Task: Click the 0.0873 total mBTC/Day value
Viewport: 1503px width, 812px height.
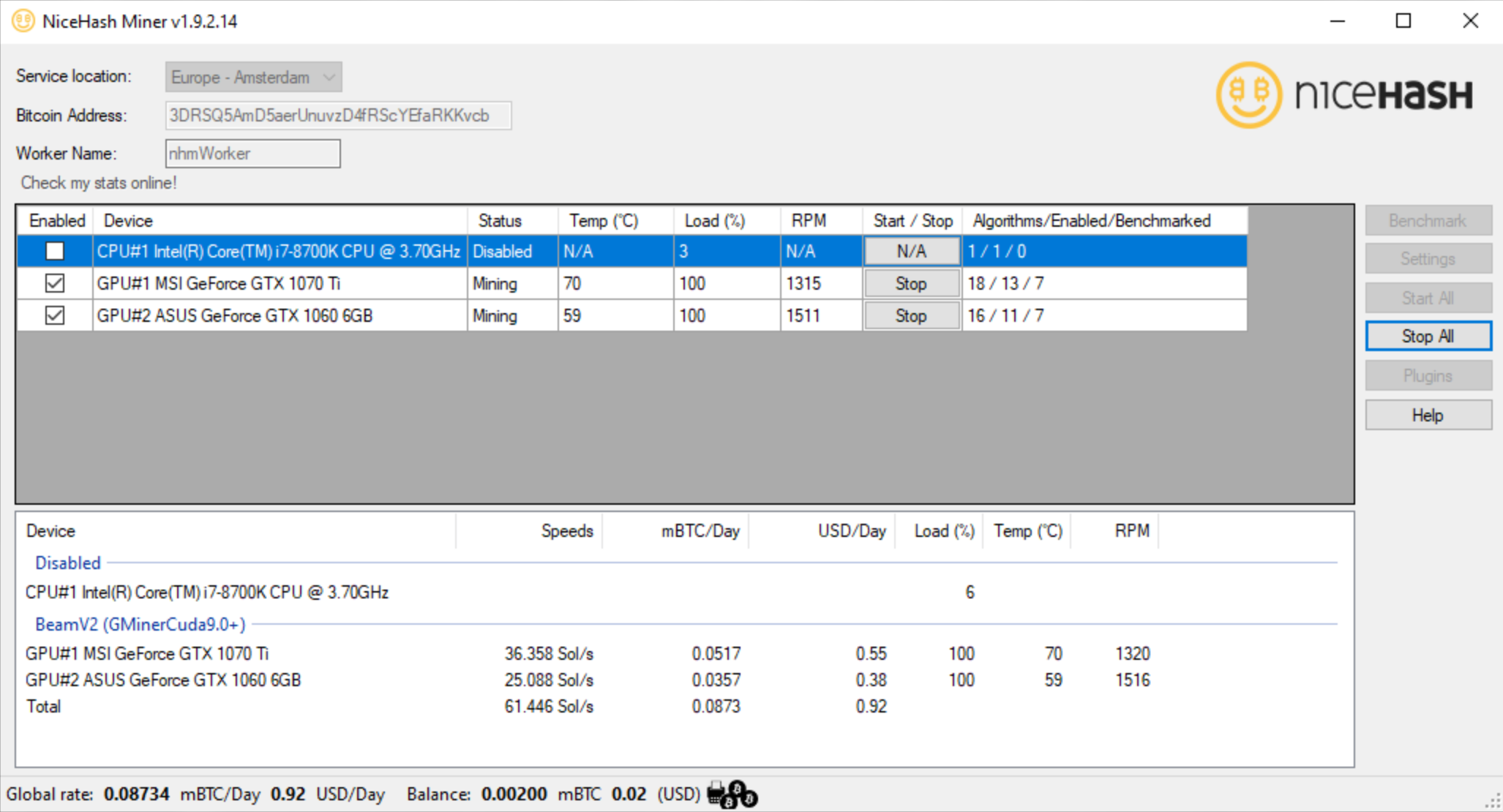Action: [716, 707]
